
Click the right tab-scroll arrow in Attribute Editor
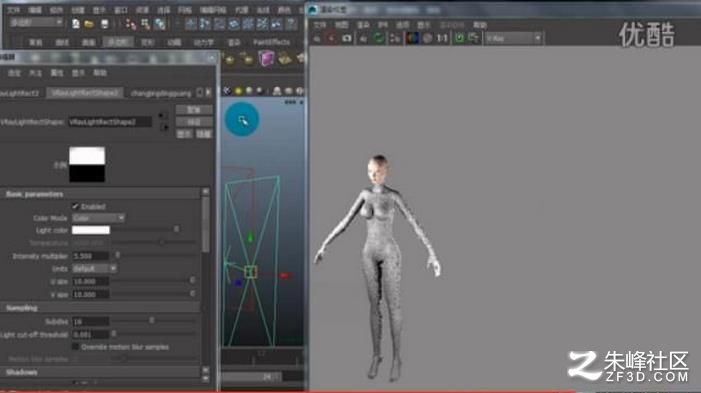(x=208, y=93)
